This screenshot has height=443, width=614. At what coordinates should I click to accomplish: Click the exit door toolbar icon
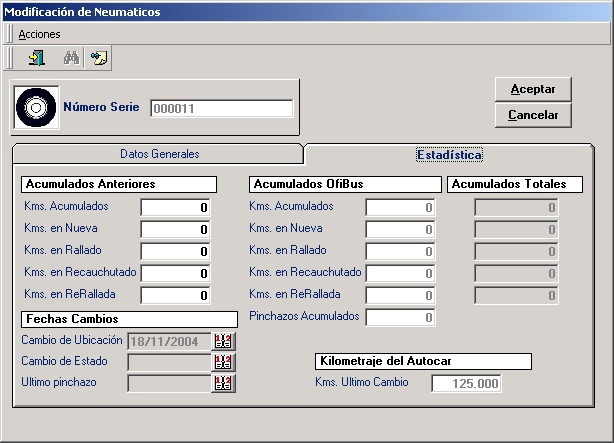click(37, 58)
